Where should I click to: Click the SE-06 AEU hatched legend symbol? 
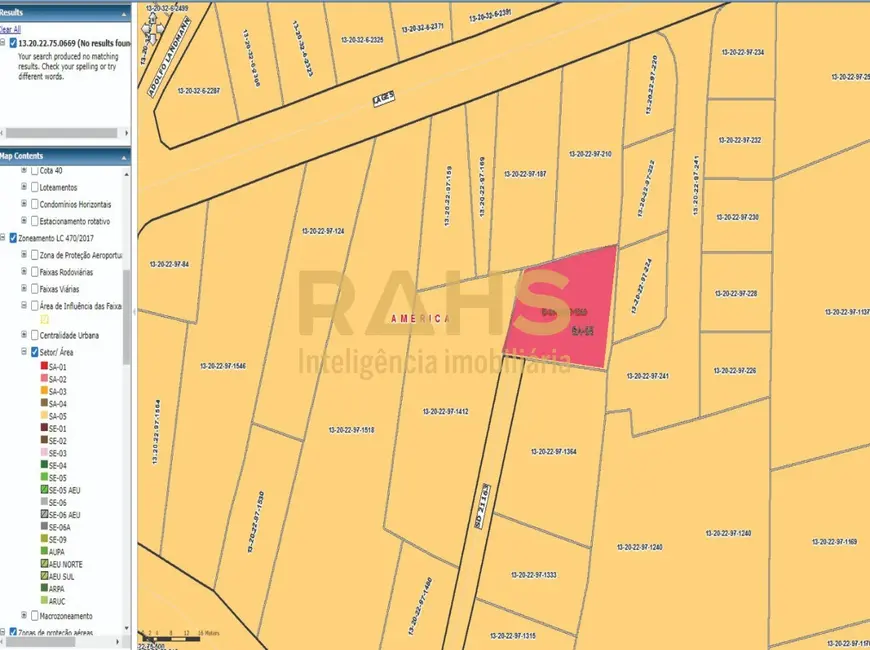coord(43,514)
